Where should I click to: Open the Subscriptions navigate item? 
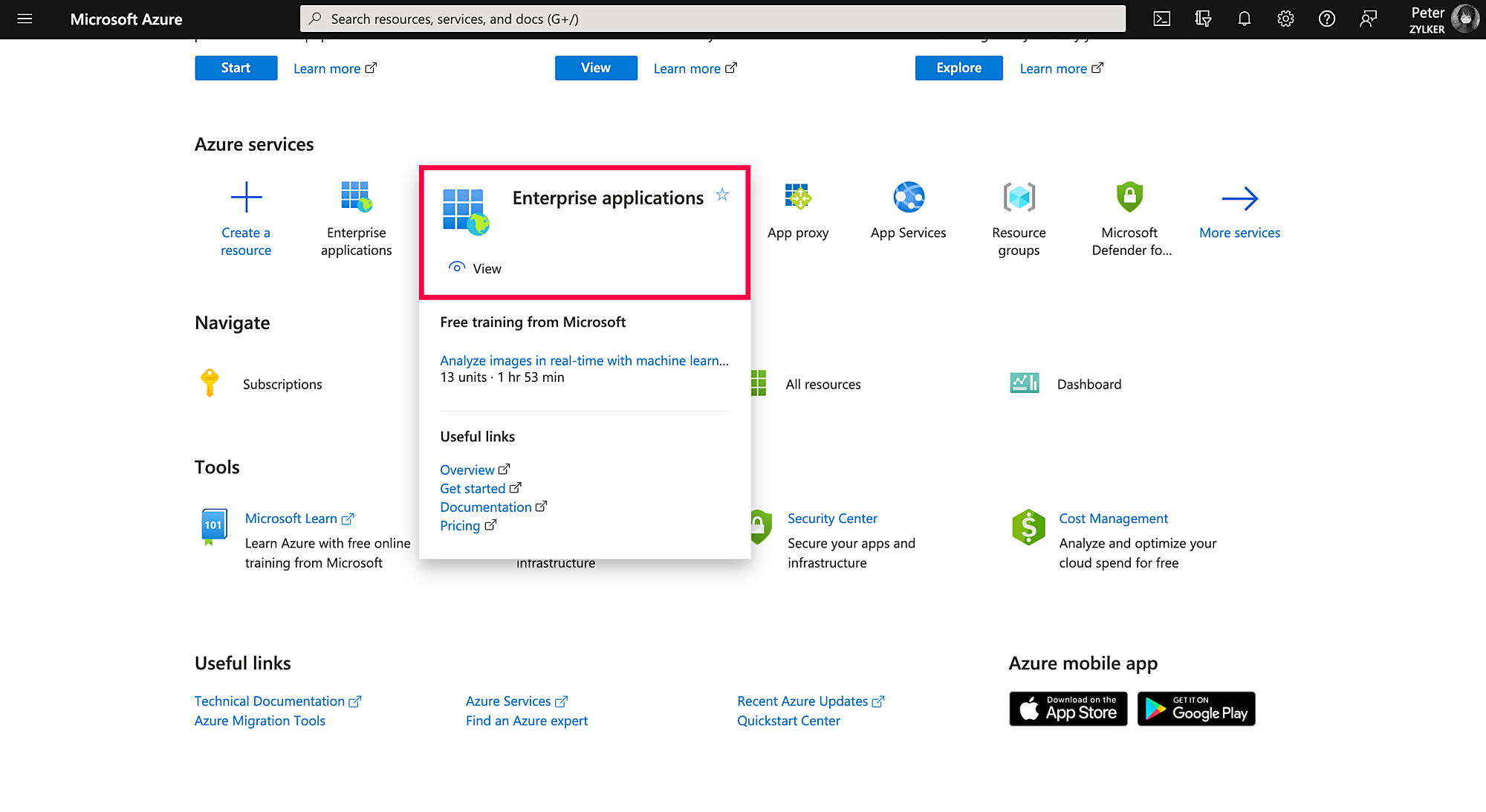pyautogui.click(x=282, y=384)
